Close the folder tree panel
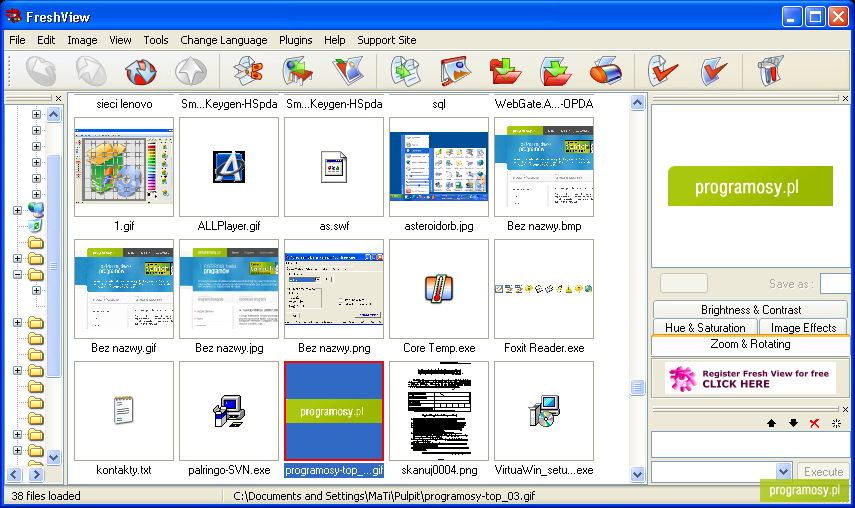This screenshot has height=508, width=855. 58,98
